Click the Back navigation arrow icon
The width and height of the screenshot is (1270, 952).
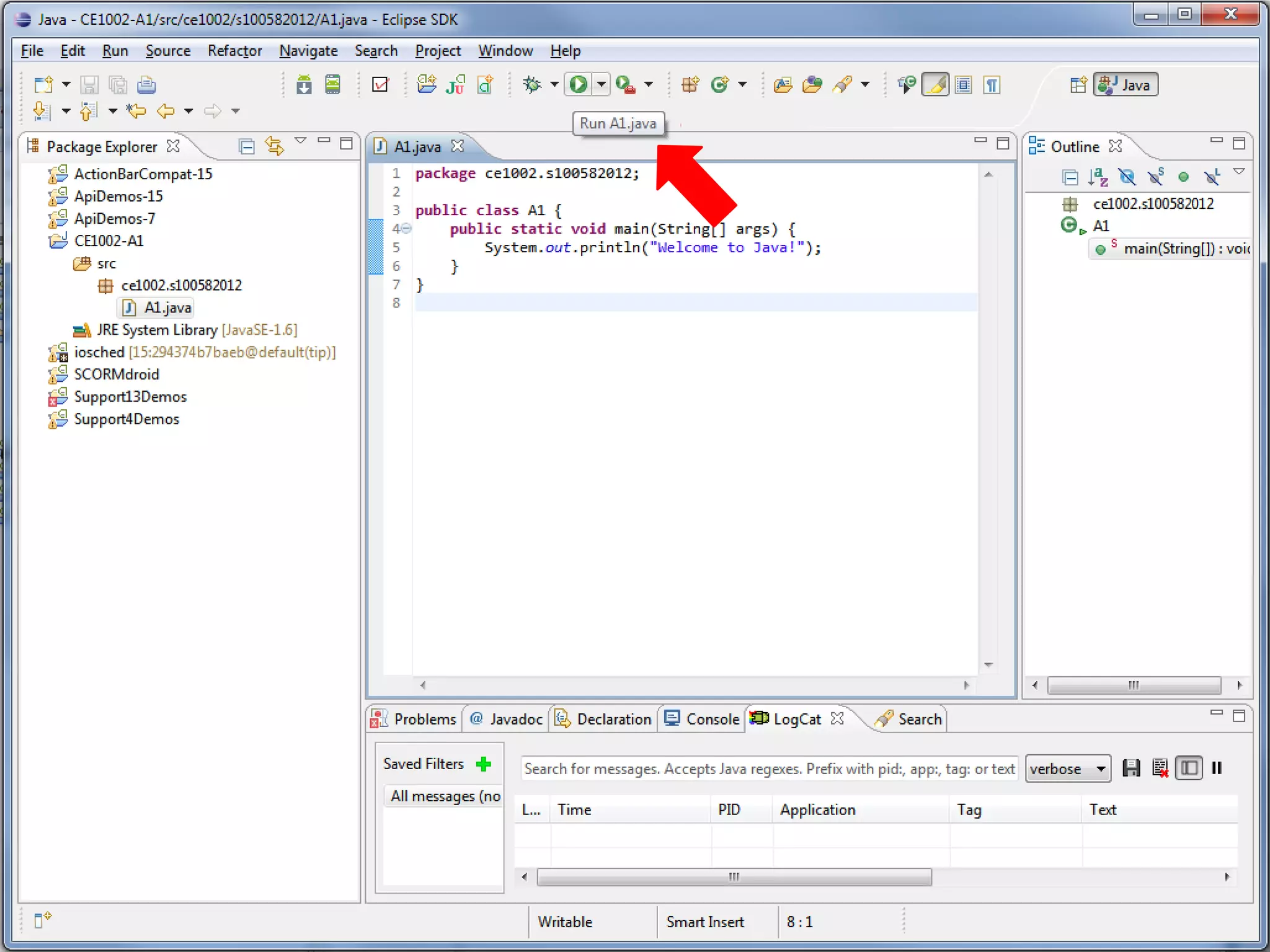pos(166,111)
